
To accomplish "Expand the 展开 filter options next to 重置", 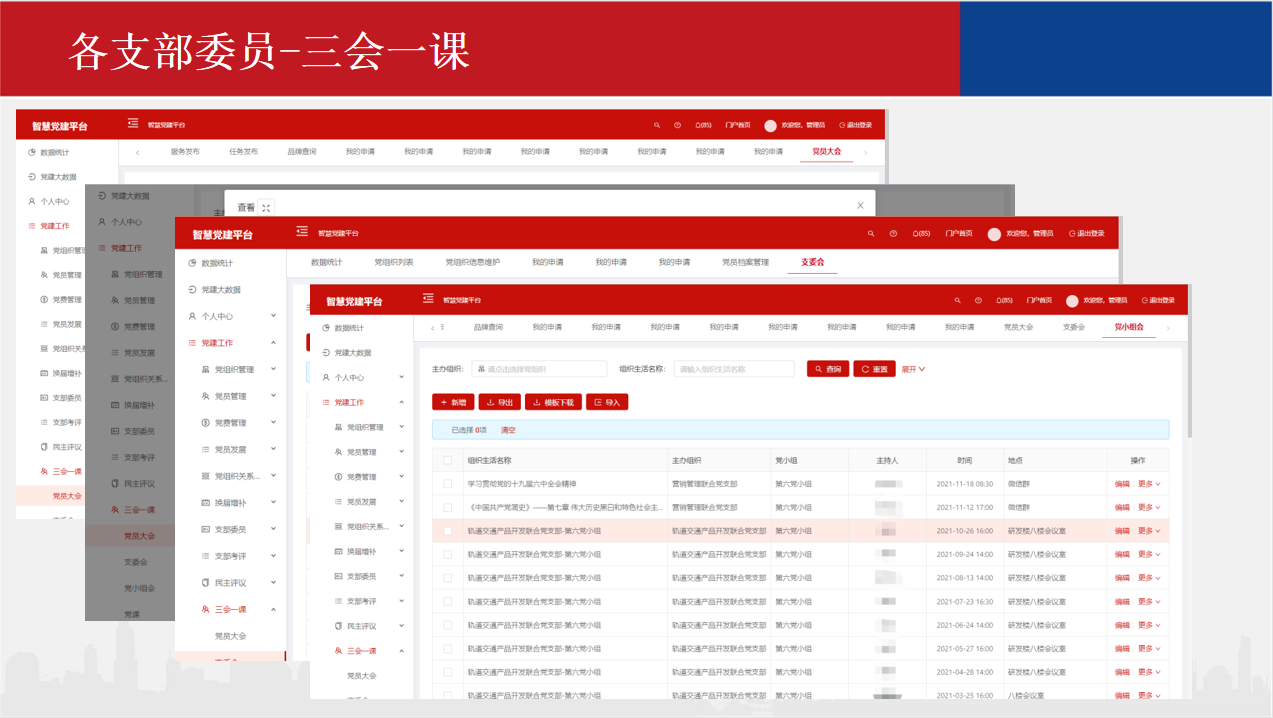I will [914, 369].
